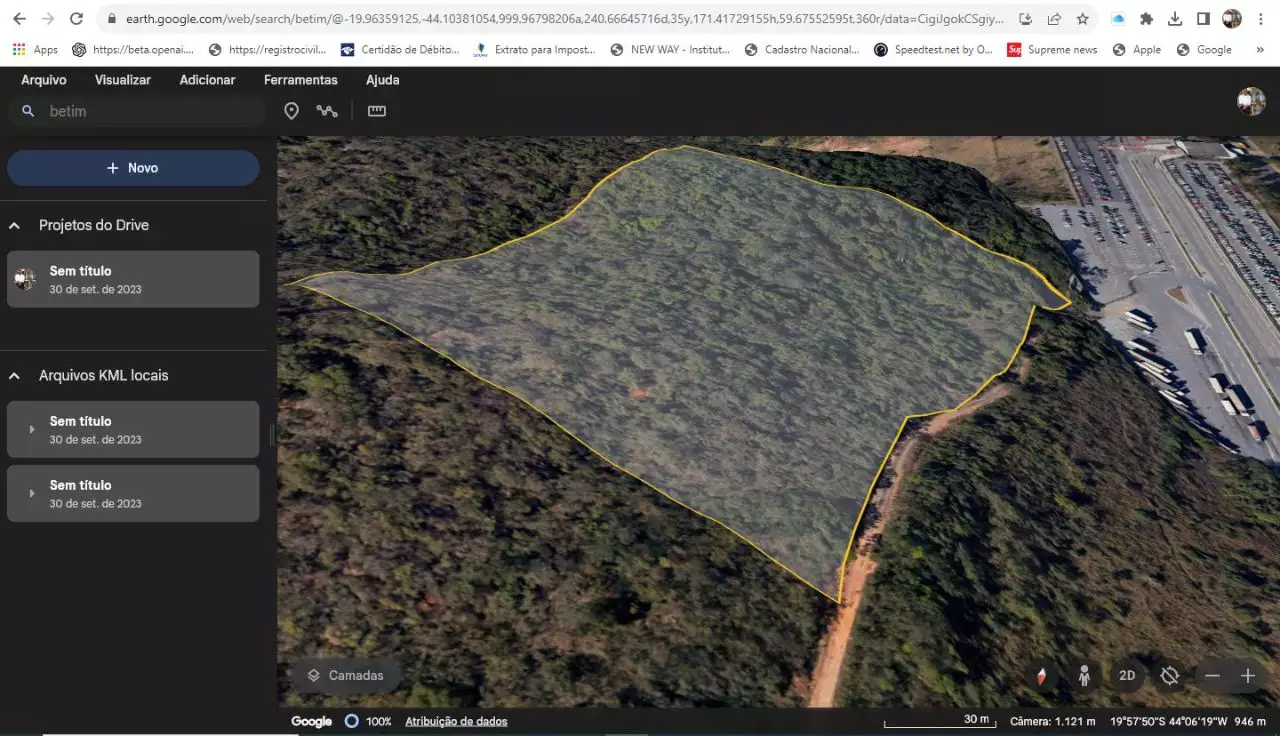
Task: Select the Draw path or polygon tool
Action: (327, 111)
